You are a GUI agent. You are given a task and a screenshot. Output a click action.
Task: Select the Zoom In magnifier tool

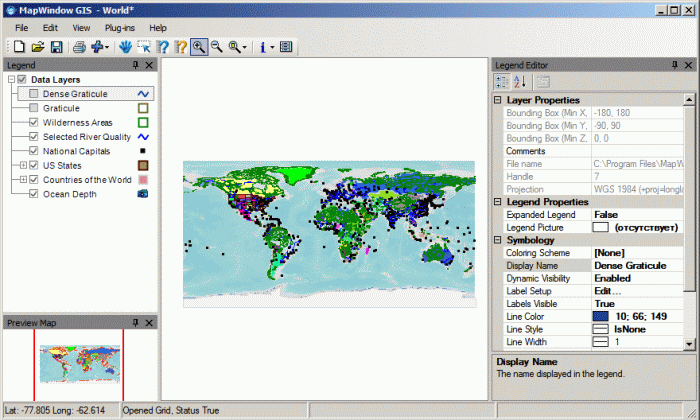coord(199,47)
